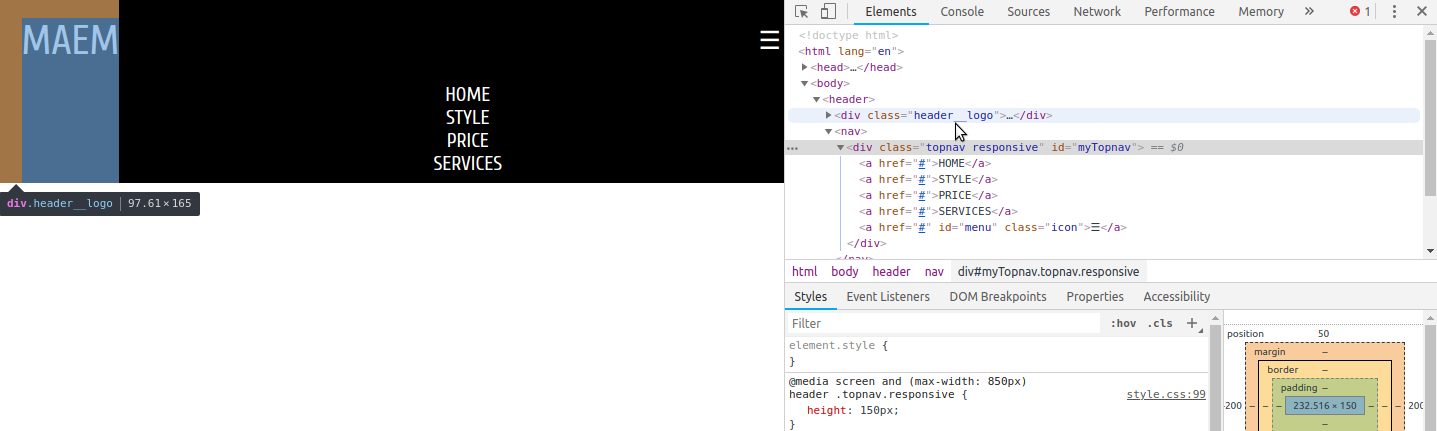This screenshot has height=431, width=1437.
Task: Click the Filter styles input field
Action: [x=943, y=323]
